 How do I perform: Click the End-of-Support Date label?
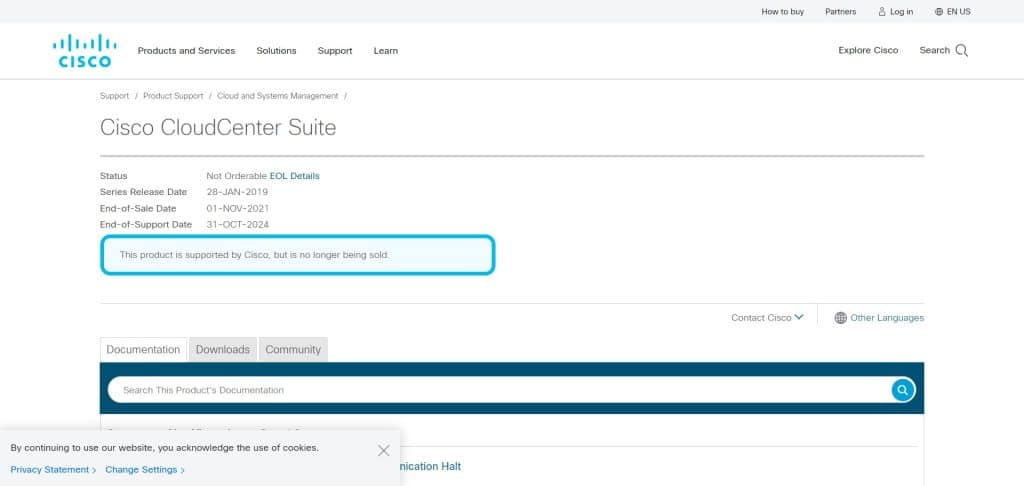[146, 225]
